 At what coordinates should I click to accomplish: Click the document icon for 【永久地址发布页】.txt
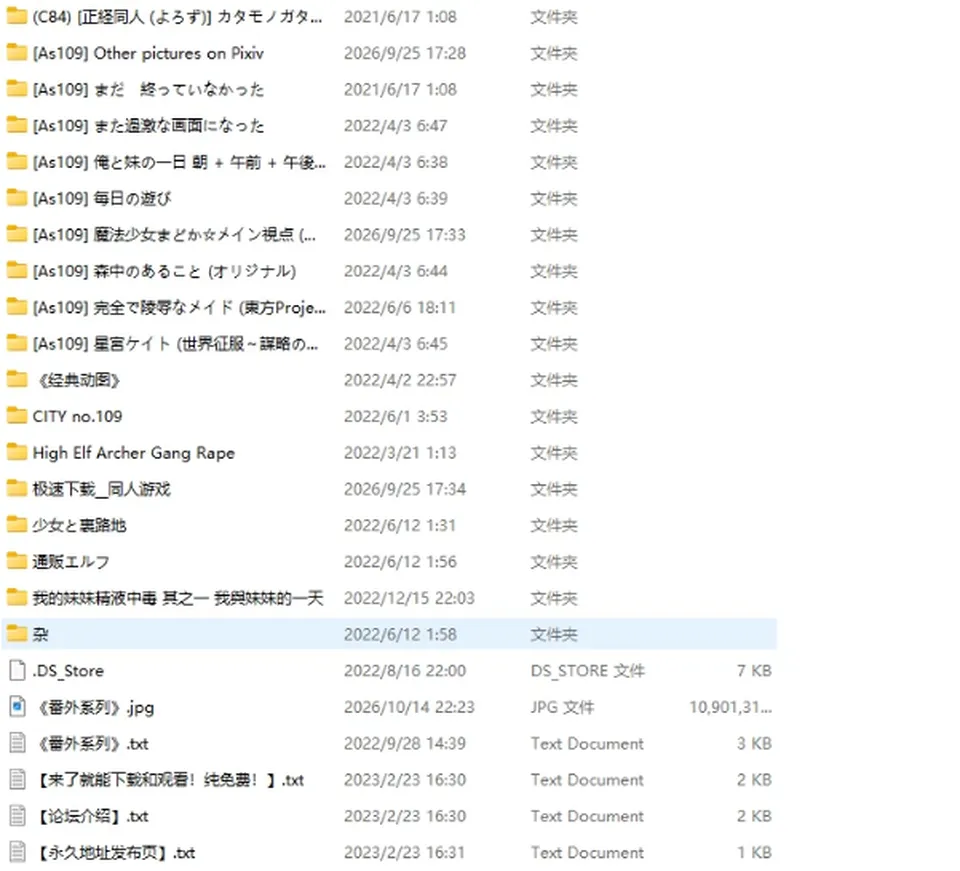point(17,852)
